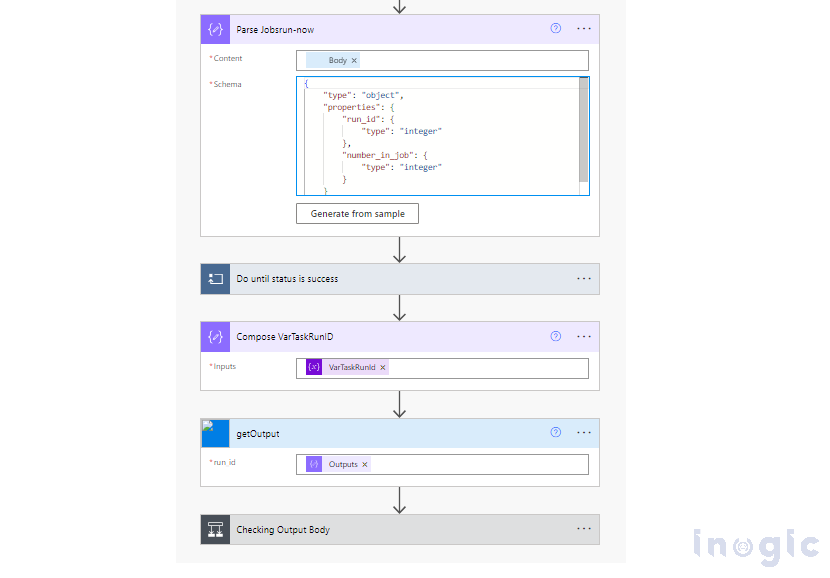Collapse the getOutput action header

coord(400,434)
